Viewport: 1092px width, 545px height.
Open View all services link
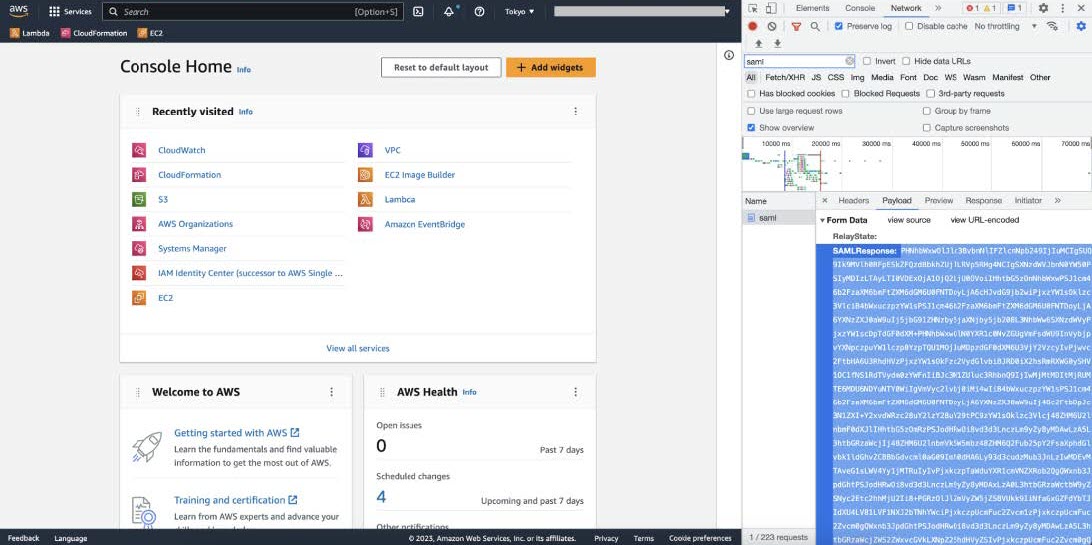(358, 348)
